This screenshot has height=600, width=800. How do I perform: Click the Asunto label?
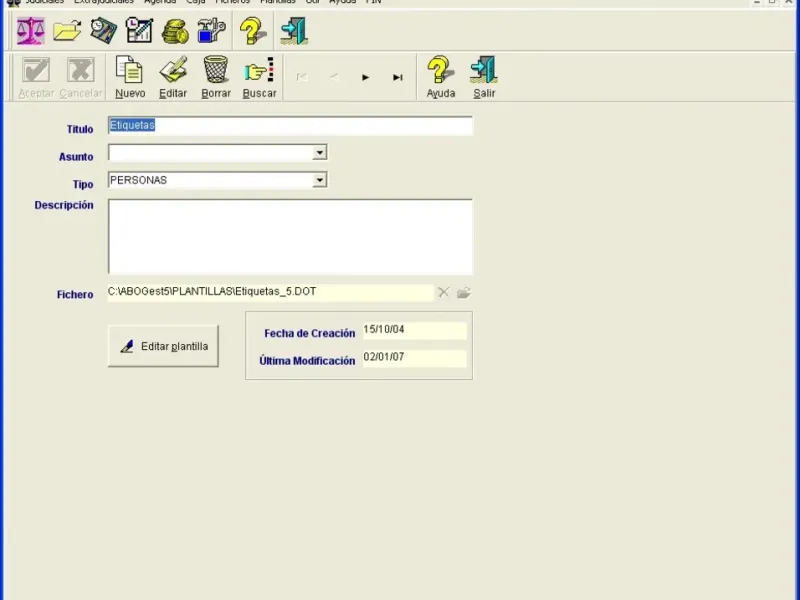coord(76,157)
